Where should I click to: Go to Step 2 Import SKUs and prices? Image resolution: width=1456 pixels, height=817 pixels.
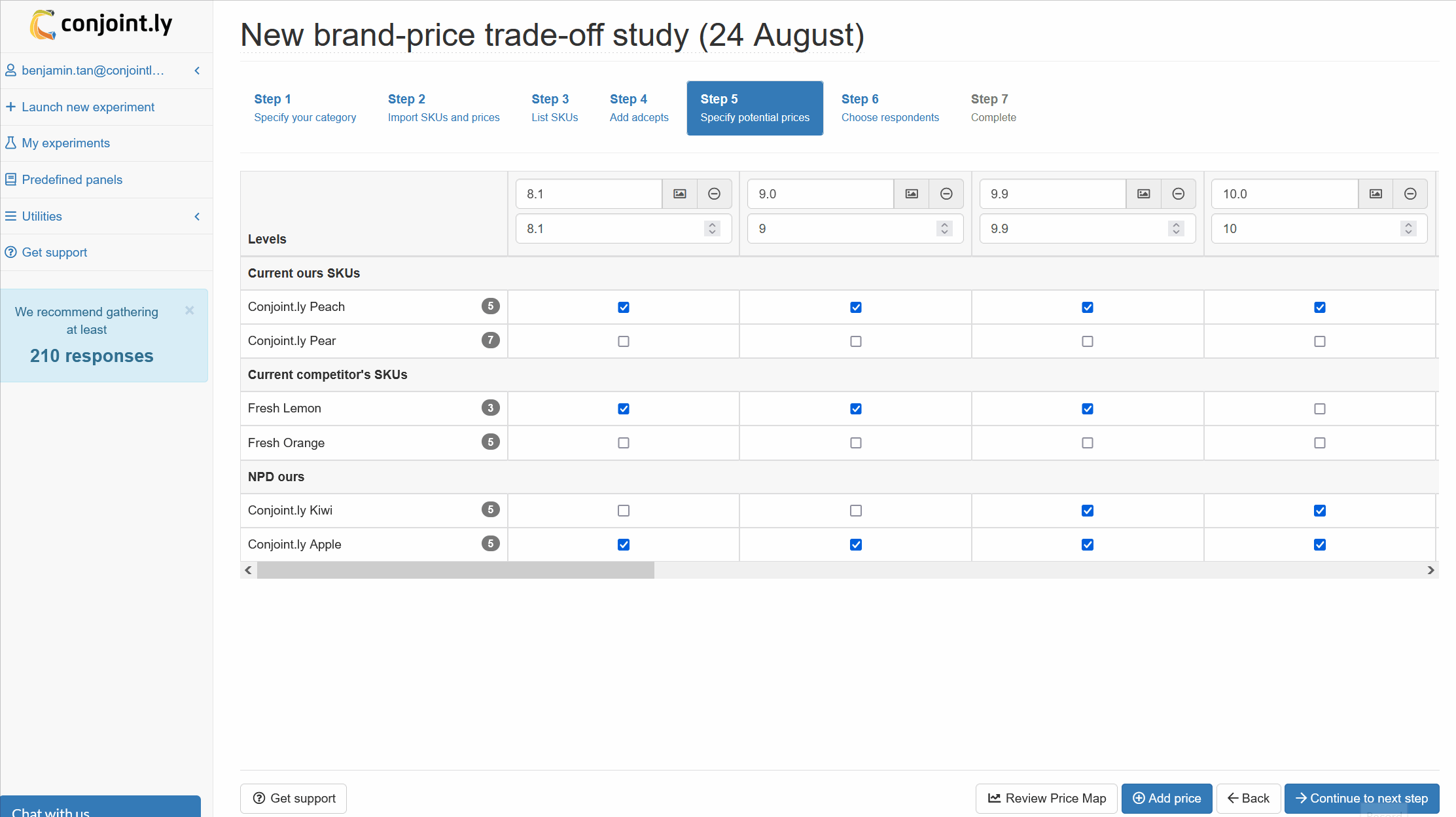[444, 108]
